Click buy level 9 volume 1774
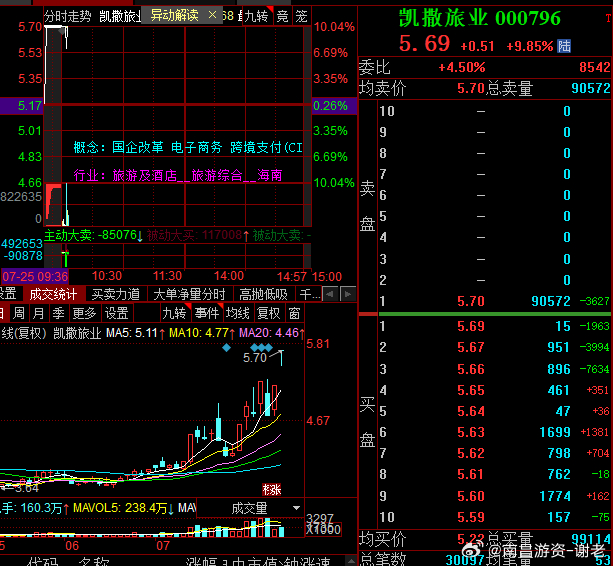613x566 pixels. [555, 496]
